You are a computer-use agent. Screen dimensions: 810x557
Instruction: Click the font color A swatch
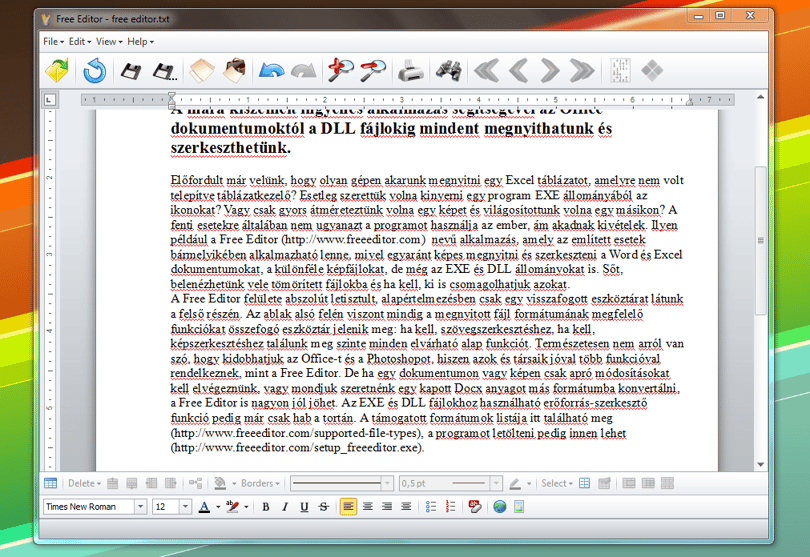(x=205, y=507)
